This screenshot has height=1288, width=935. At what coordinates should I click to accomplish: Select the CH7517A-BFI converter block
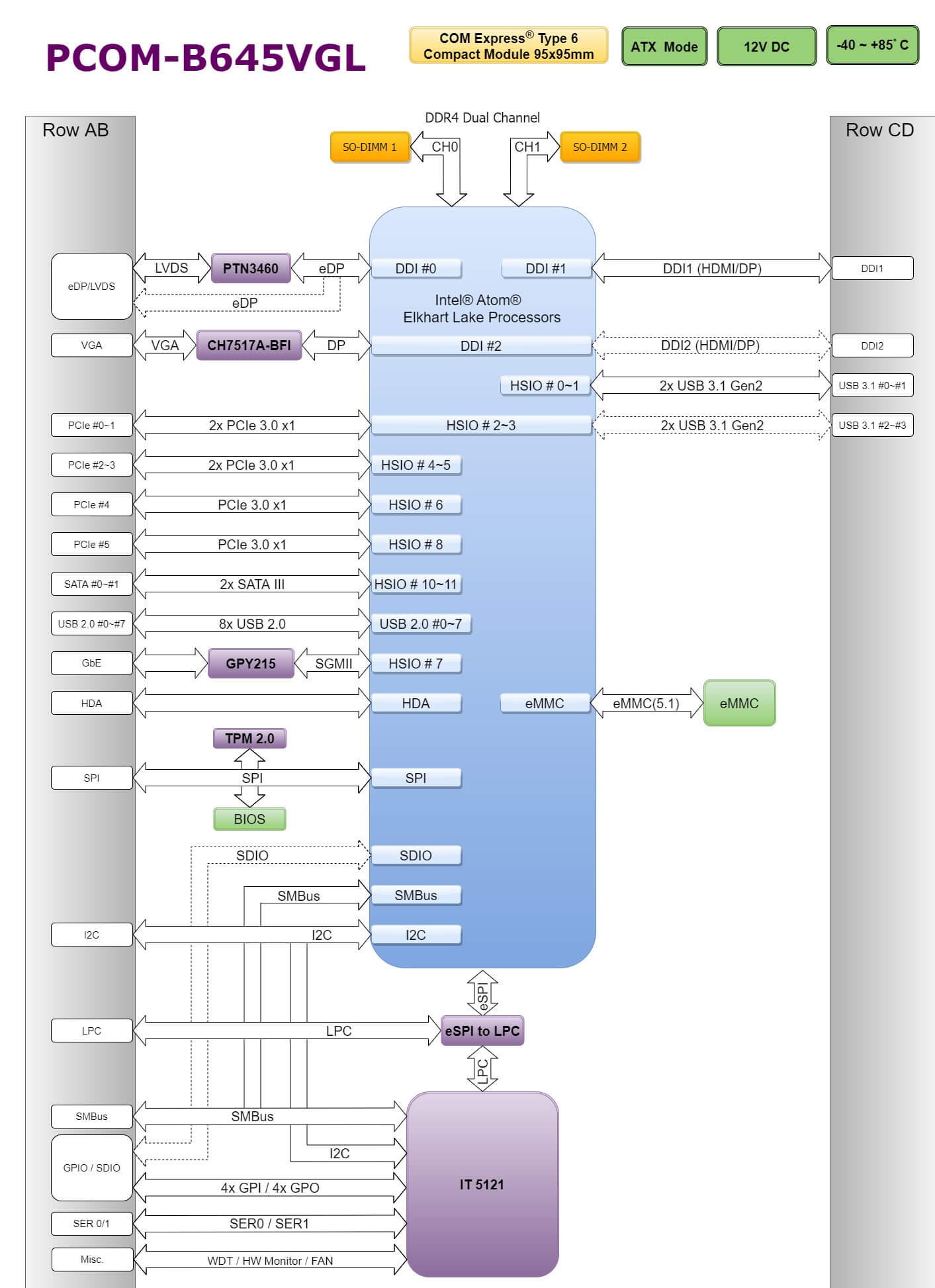249,345
